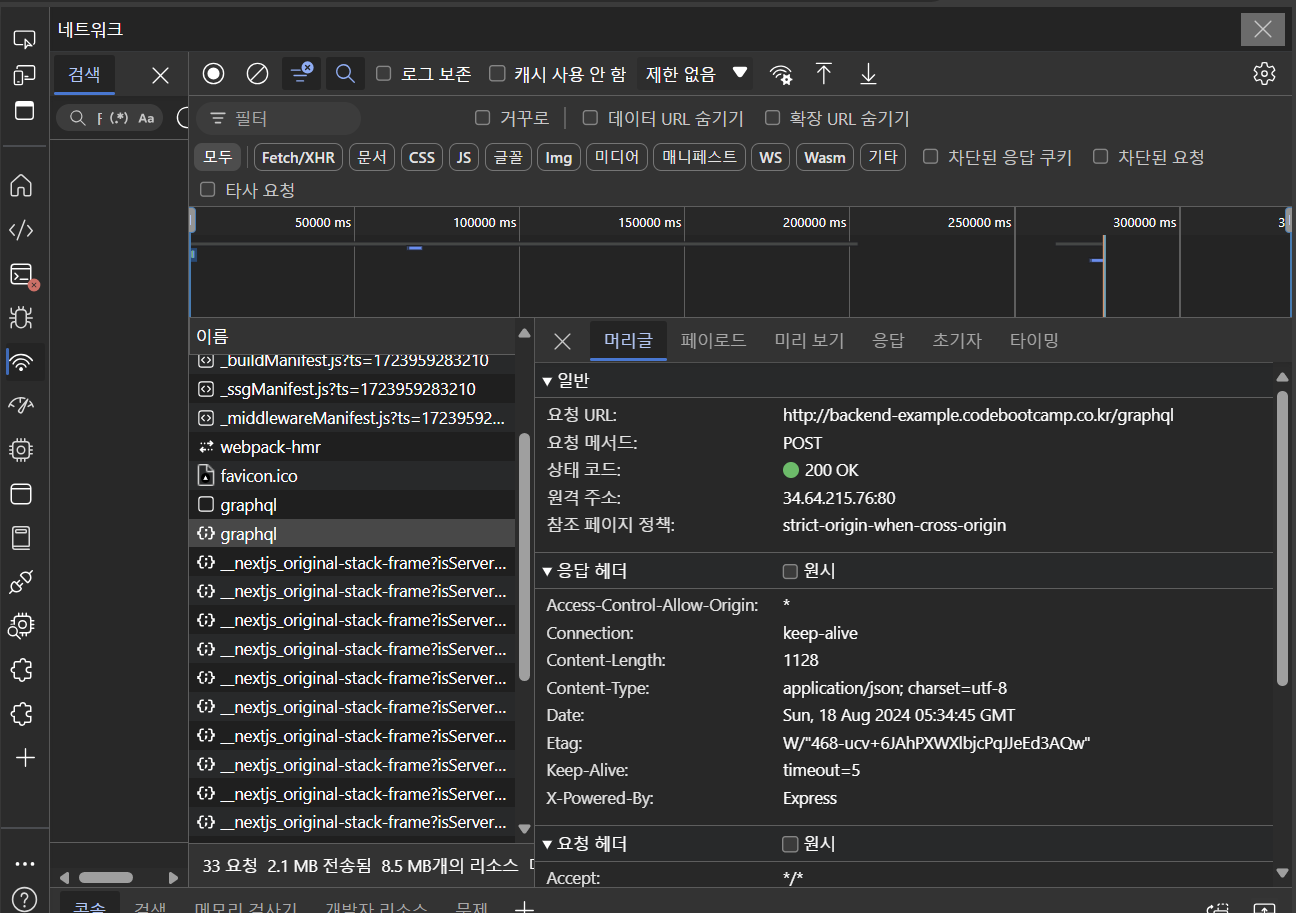Open the plug-shaped tool in sidebar
This screenshot has width=1296, height=913.
pos(21,582)
